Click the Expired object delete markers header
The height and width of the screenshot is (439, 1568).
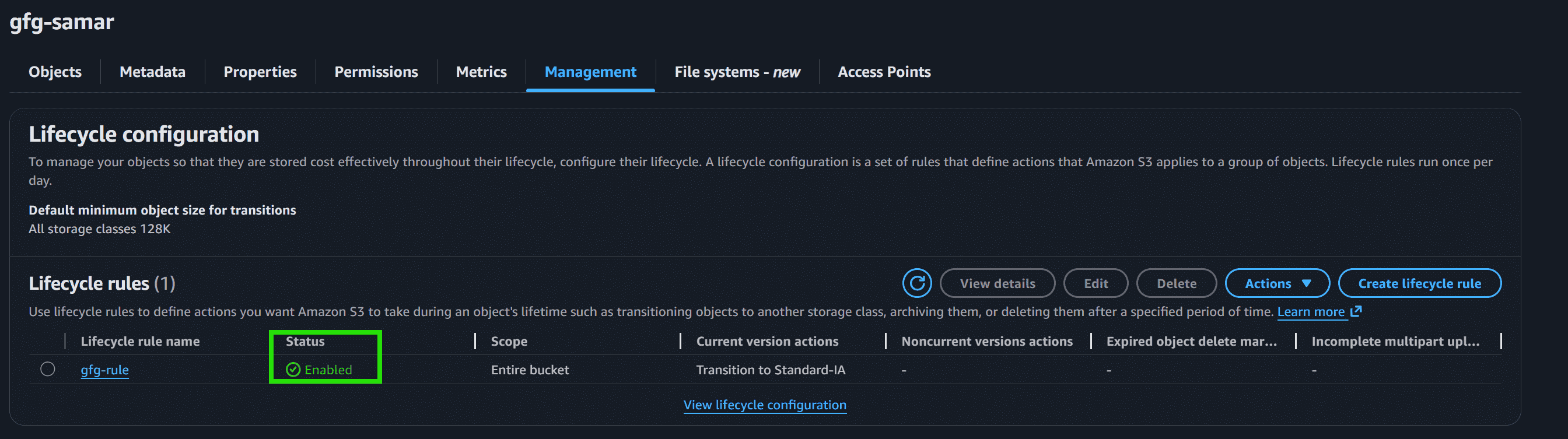(x=1191, y=341)
